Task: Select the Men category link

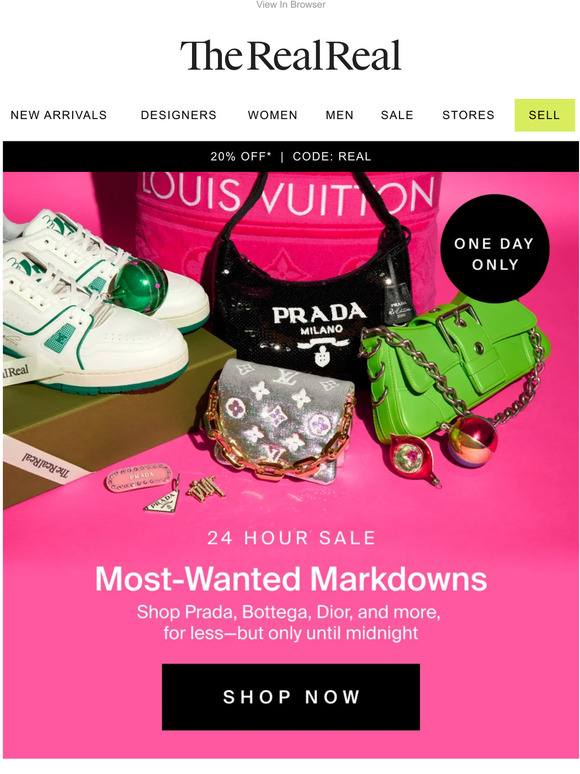Action: coord(340,115)
